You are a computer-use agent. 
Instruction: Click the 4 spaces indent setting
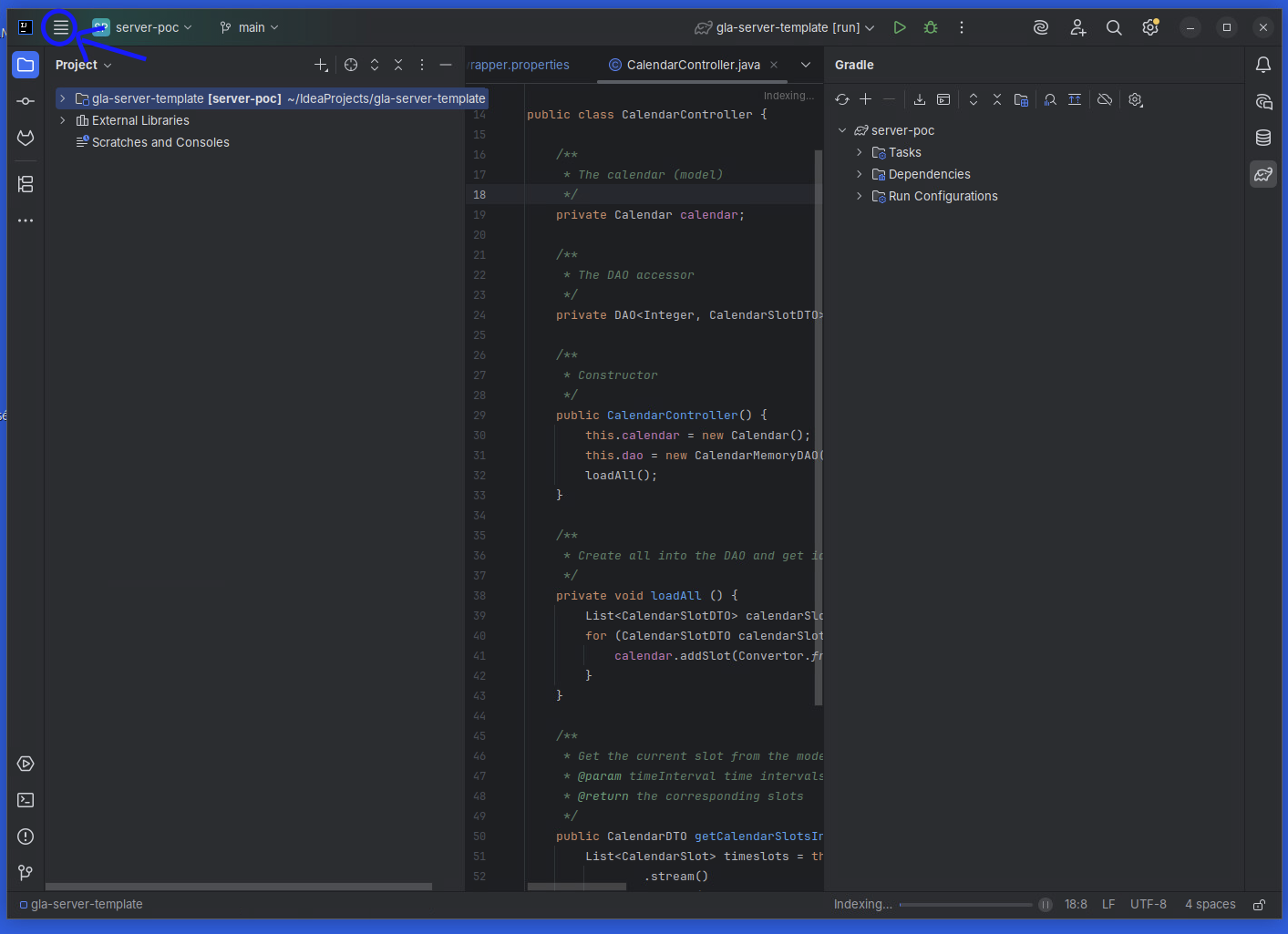(x=1210, y=904)
